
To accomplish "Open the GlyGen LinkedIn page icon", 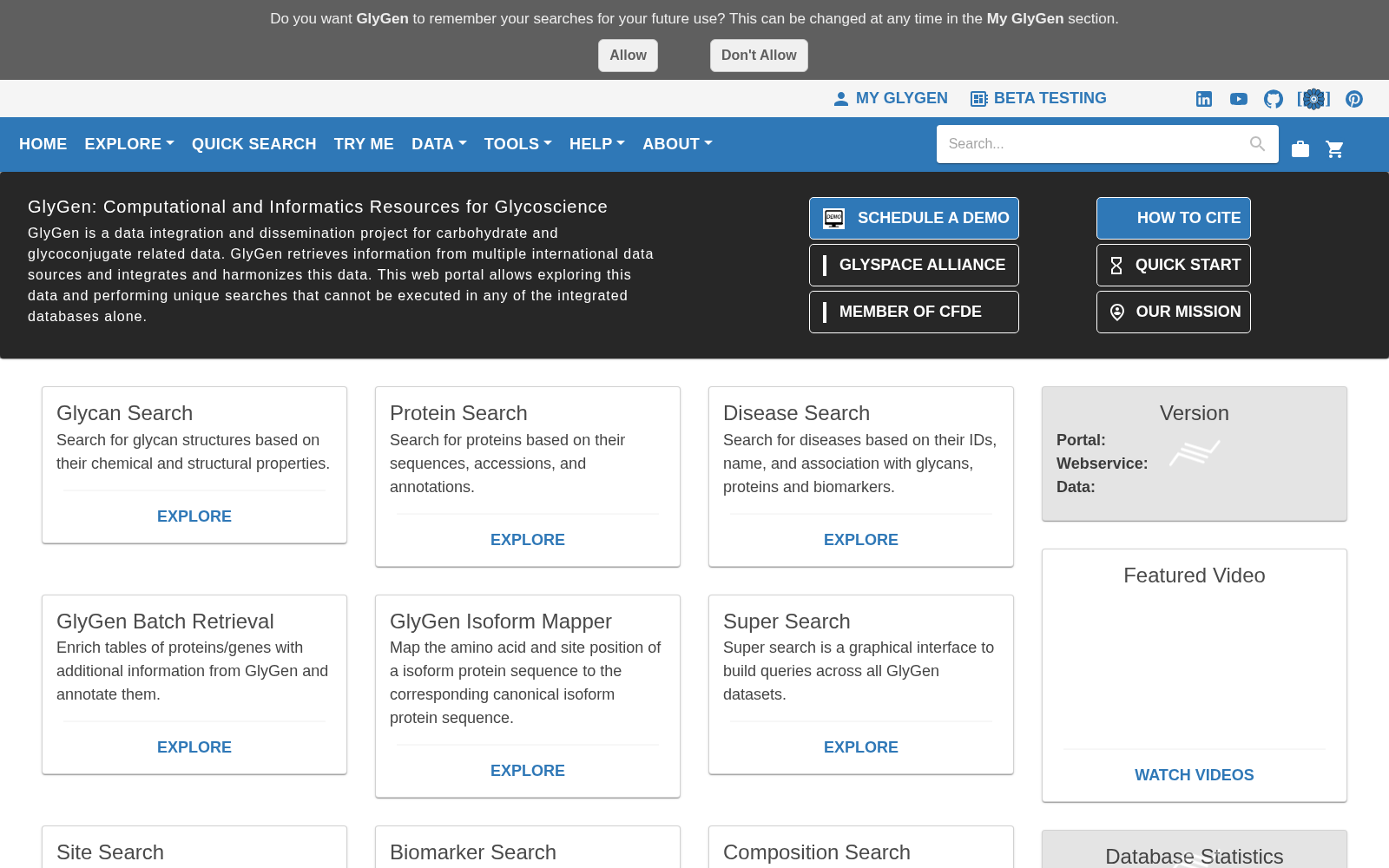I will [x=1204, y=99].
